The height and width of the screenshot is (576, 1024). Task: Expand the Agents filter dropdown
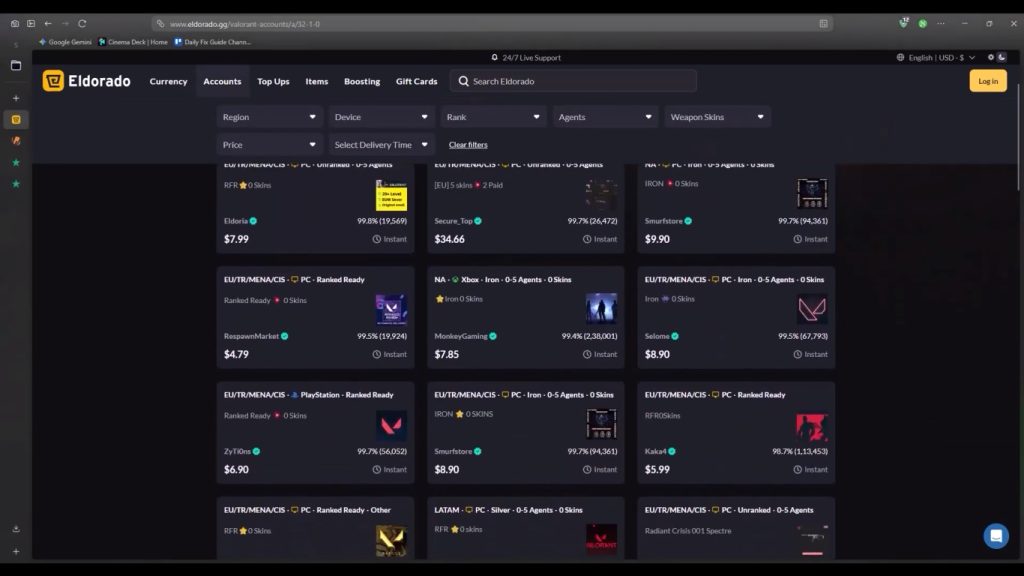click(605, 117)
